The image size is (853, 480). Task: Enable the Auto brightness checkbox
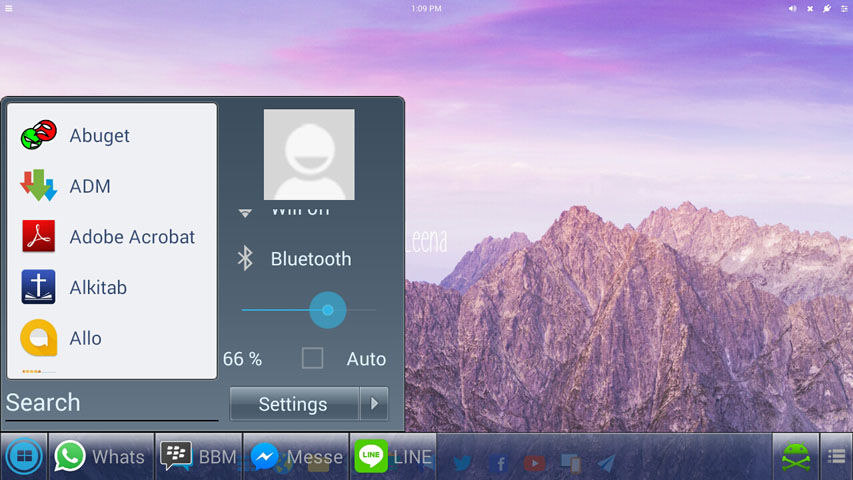312,358
